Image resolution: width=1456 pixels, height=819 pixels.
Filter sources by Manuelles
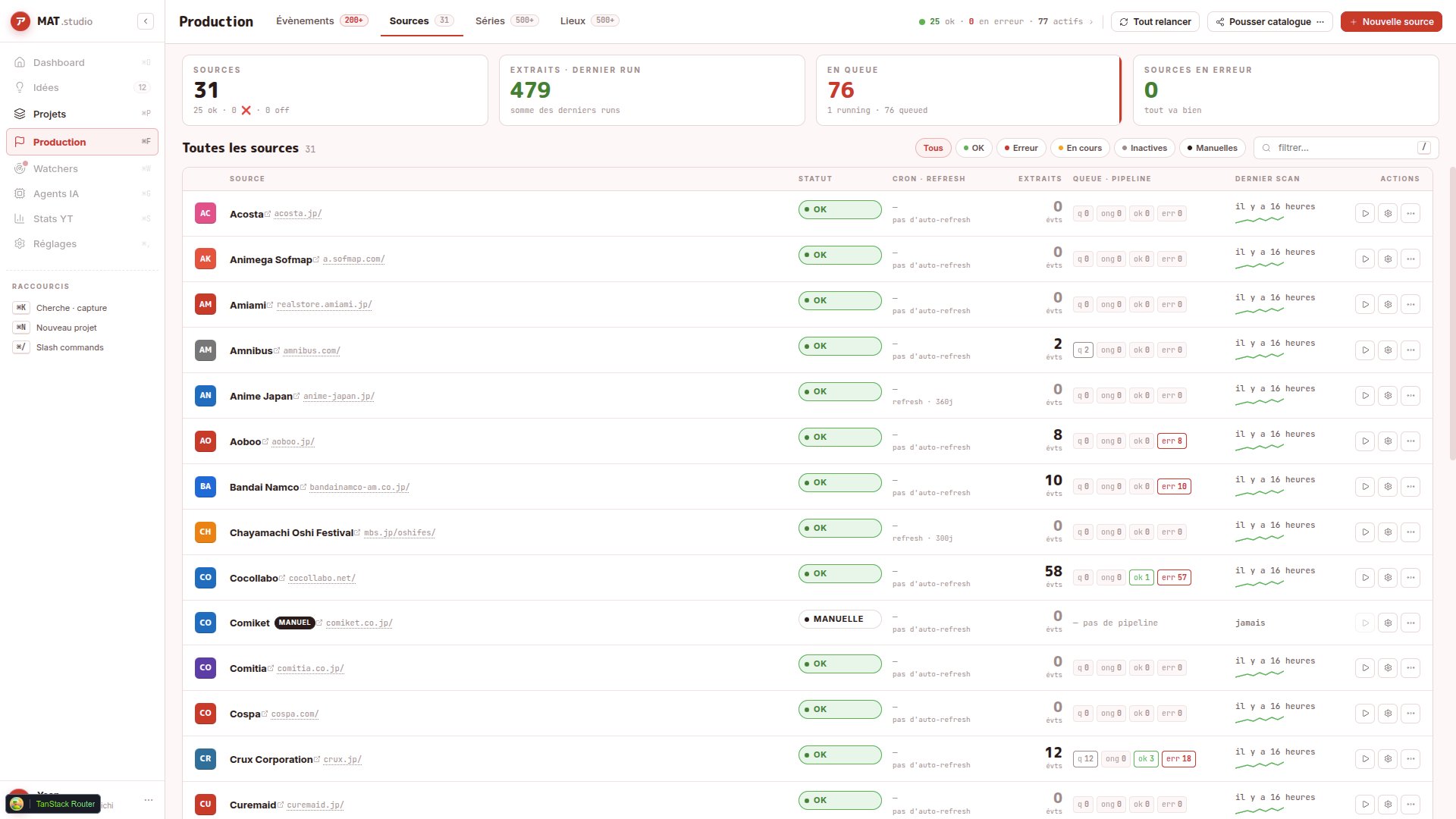click(x=1212, y=148)
